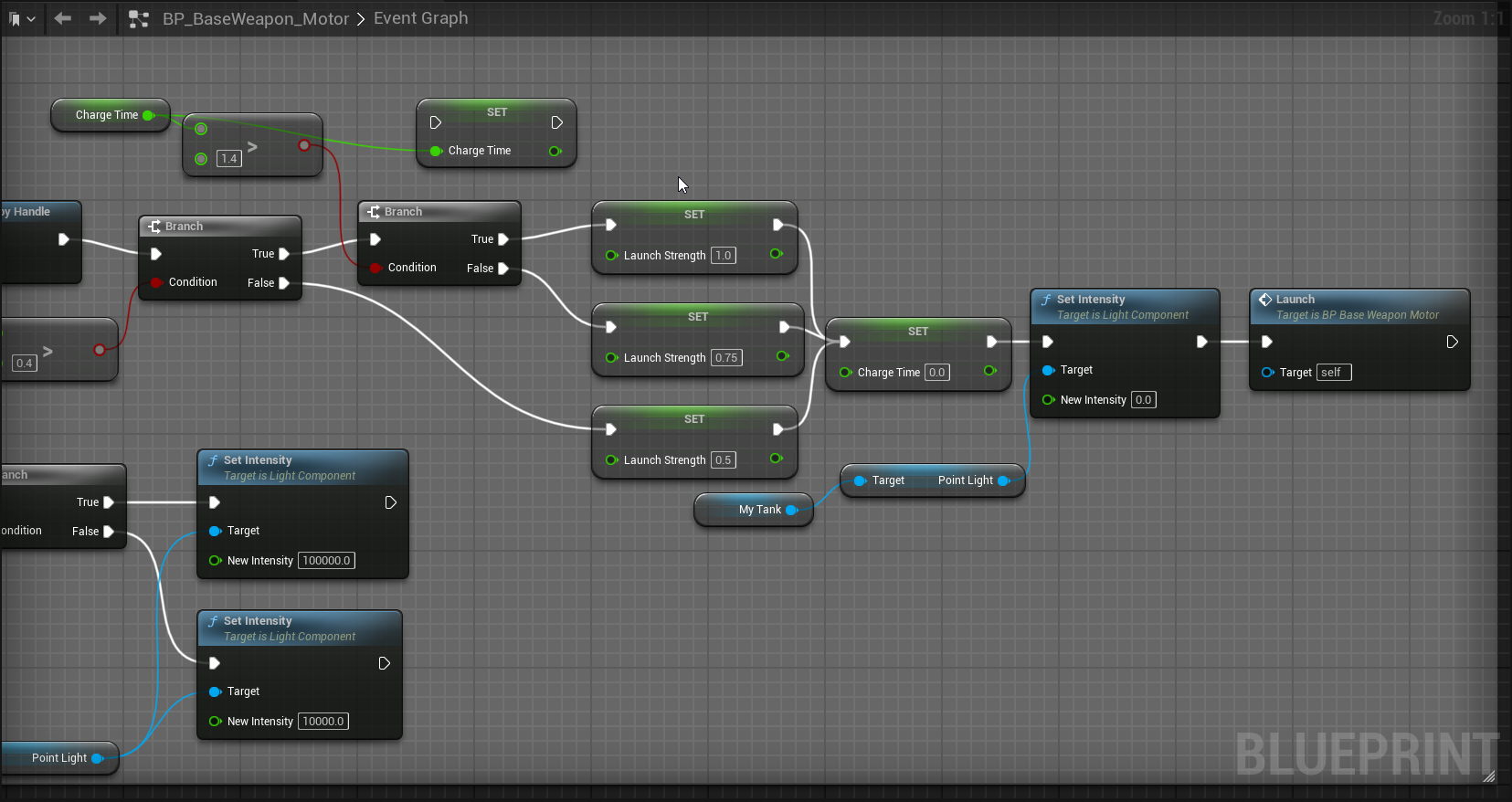This screenshot has width=1512, height=802.
Task: Edit Charge Time 0.0 value field
Action: tap(937, 373)
